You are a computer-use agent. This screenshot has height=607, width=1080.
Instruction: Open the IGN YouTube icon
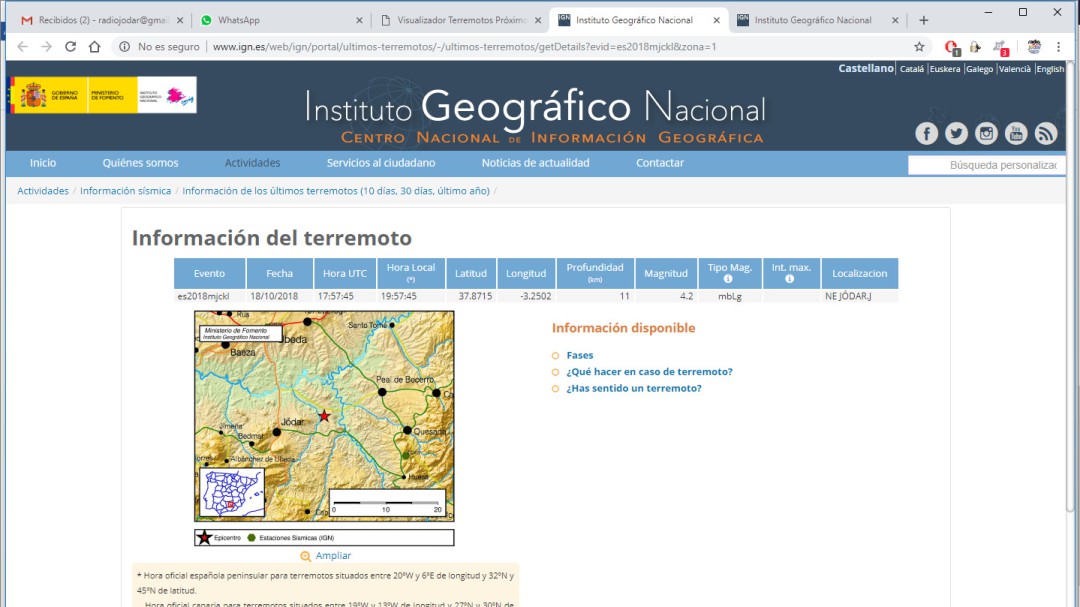(x=1016, y=133)
